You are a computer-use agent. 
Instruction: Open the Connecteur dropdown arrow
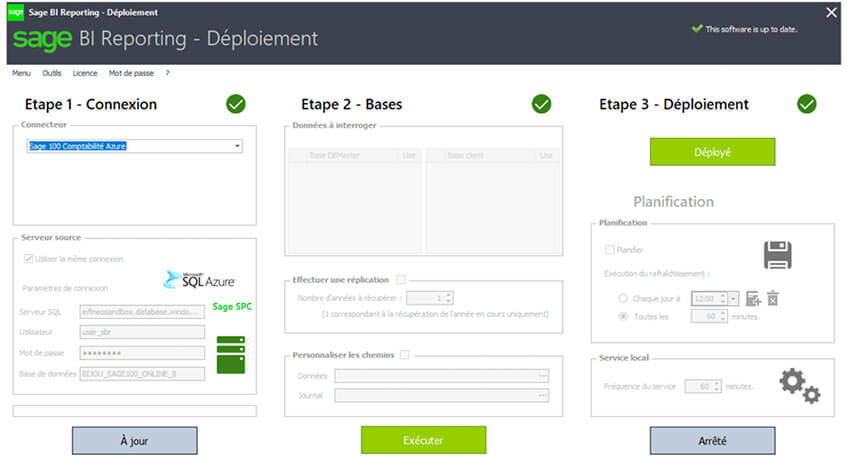click(x=237, y=146)
